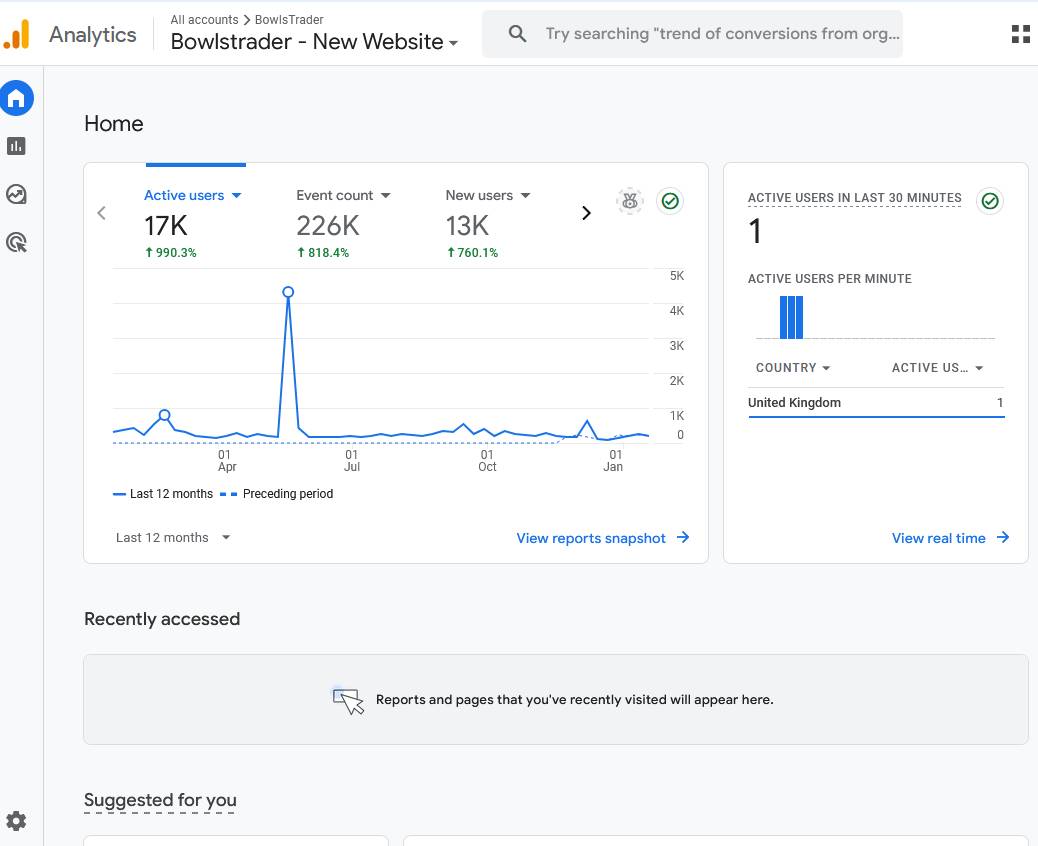
Task: Open the Advertising cursor-target icon in sidebar
Action: (x=17, y=242)
